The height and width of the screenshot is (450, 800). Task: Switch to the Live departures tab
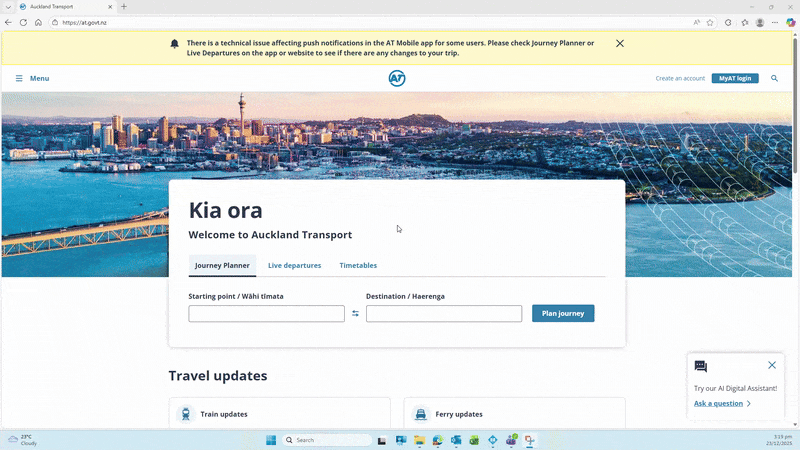(x=294, y=266)
